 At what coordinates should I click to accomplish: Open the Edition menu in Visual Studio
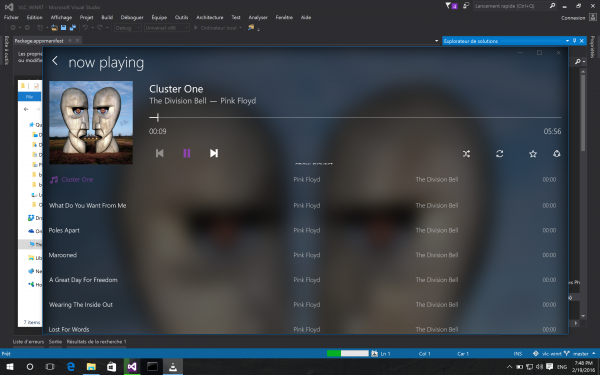coord(34,17)
